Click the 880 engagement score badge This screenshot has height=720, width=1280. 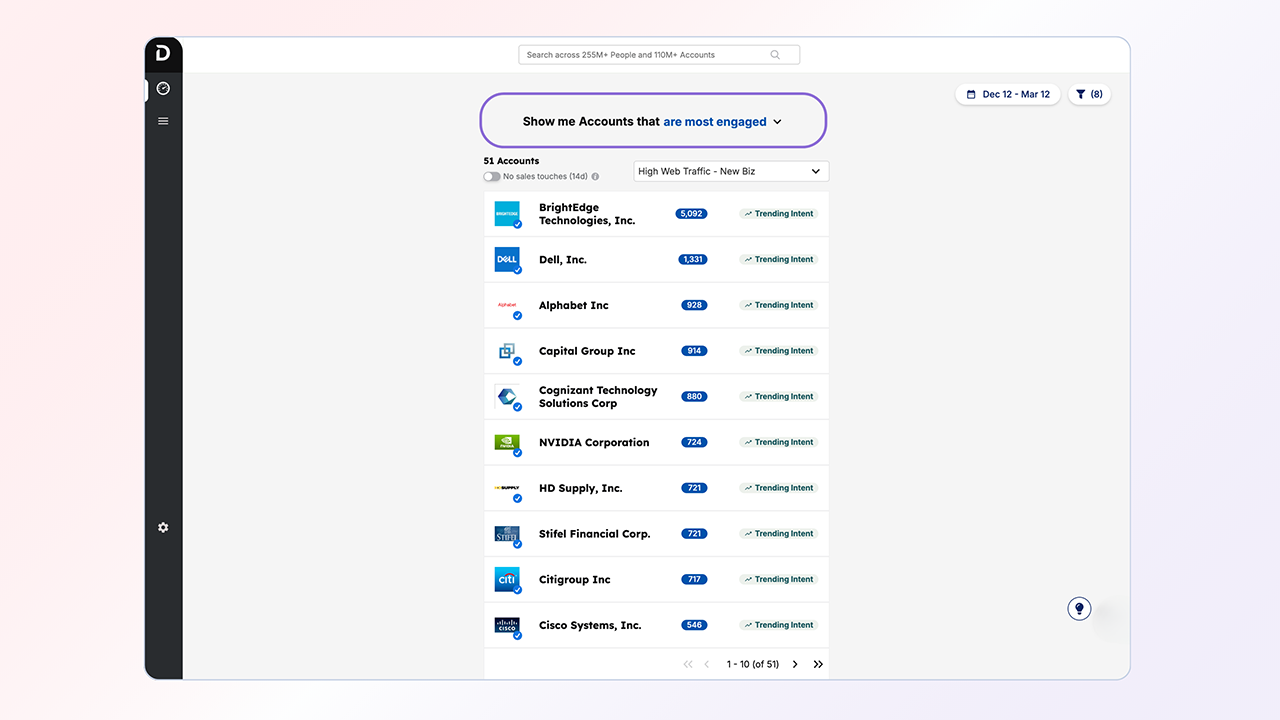[x=694, y=396]
